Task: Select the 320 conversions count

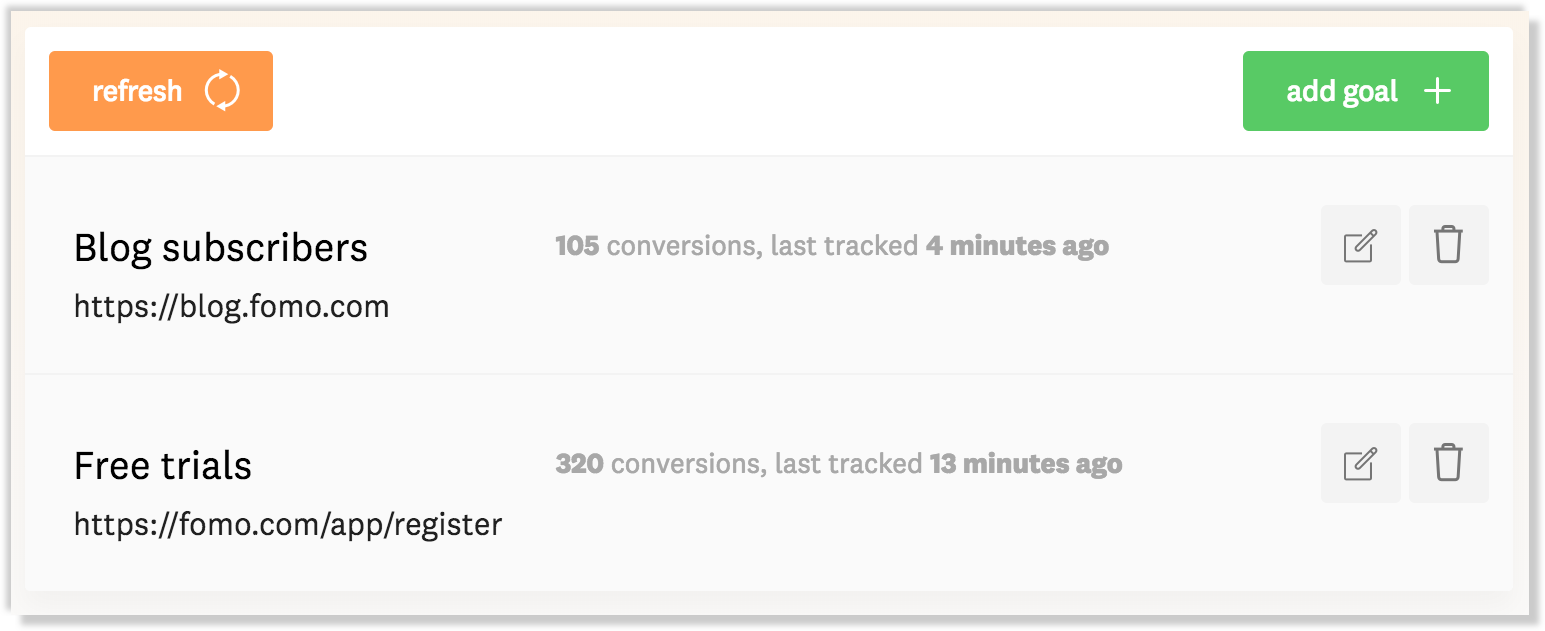Action: [579, 463]
